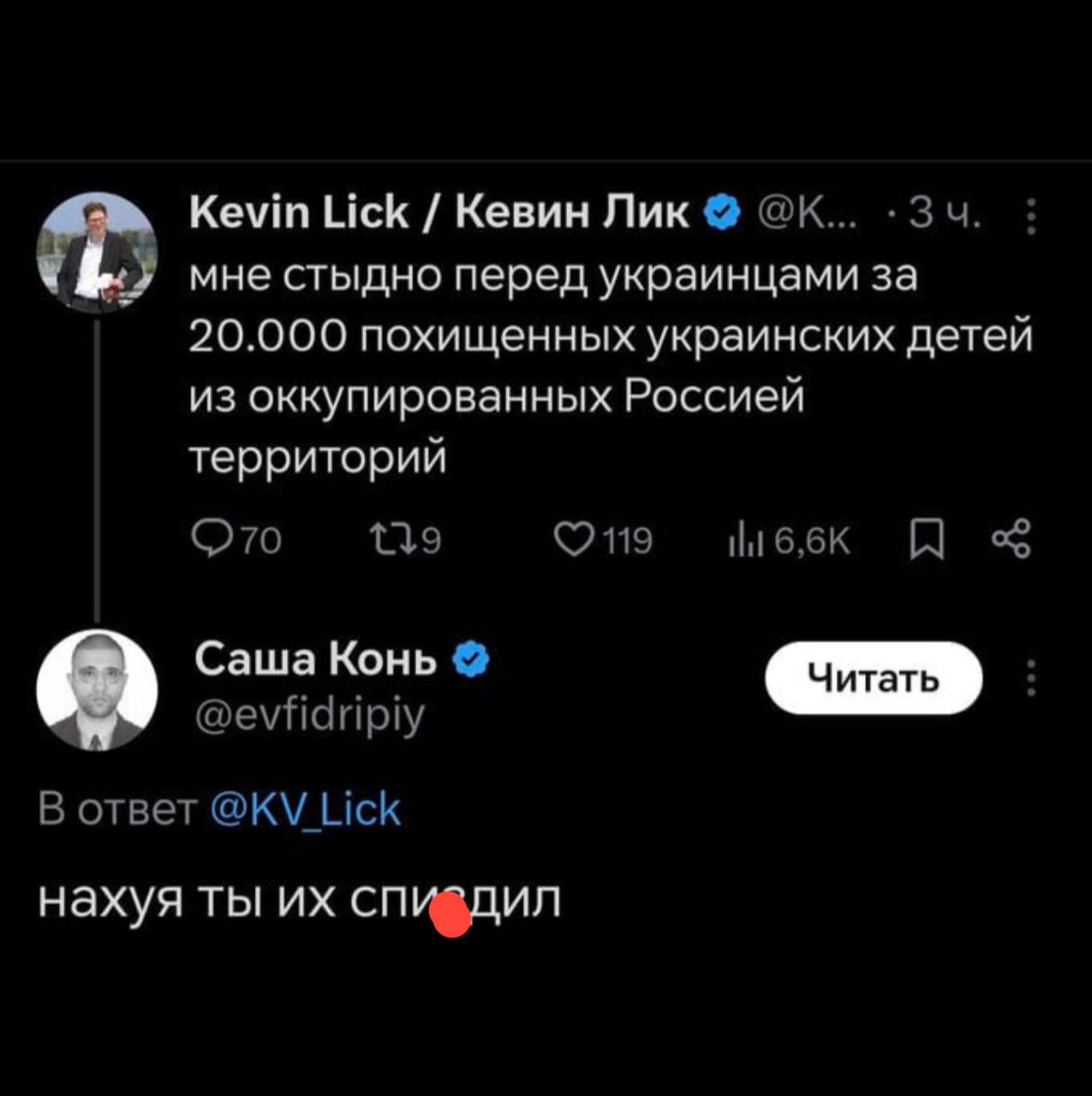Click Kevin Lick's verified badge
Image resolution: width=1092 pixels, height=1096 pixels.
721,213
